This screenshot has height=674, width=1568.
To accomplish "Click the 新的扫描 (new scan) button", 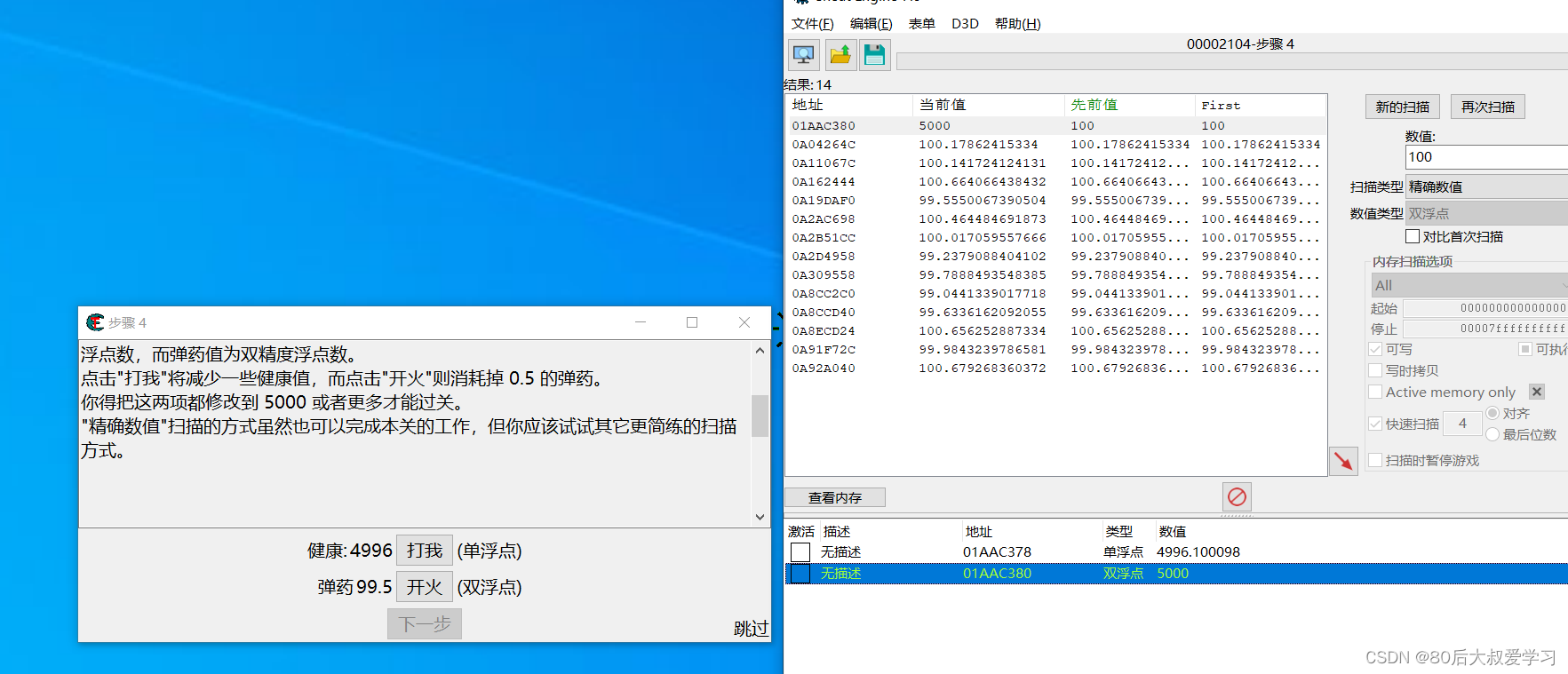I will (1403, 107).
